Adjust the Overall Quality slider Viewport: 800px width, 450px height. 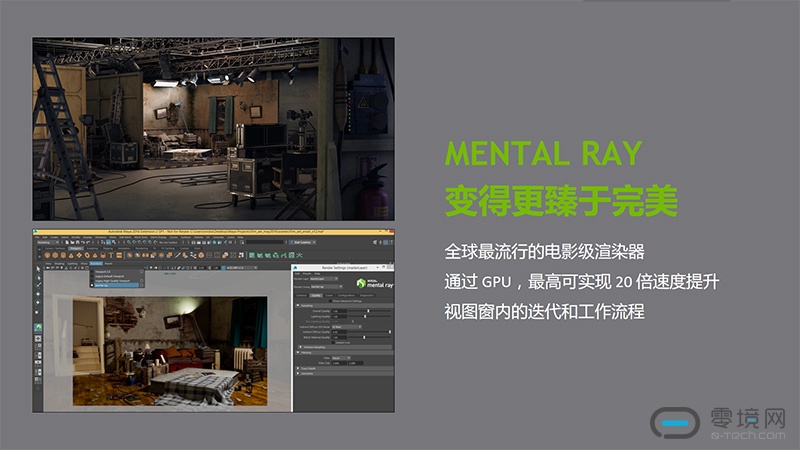[x=369, y=311]
